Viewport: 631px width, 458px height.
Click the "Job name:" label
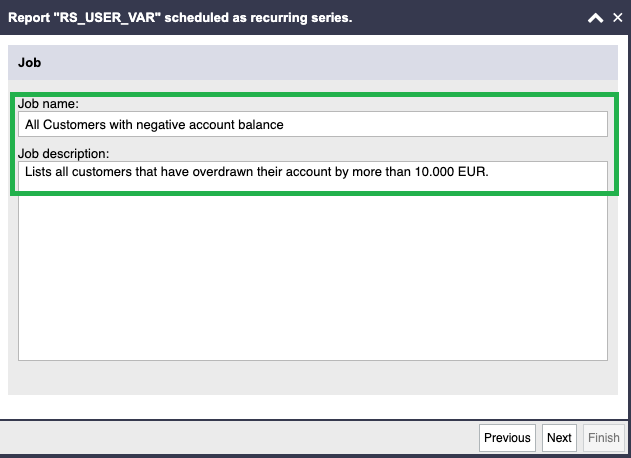point(48,104)
